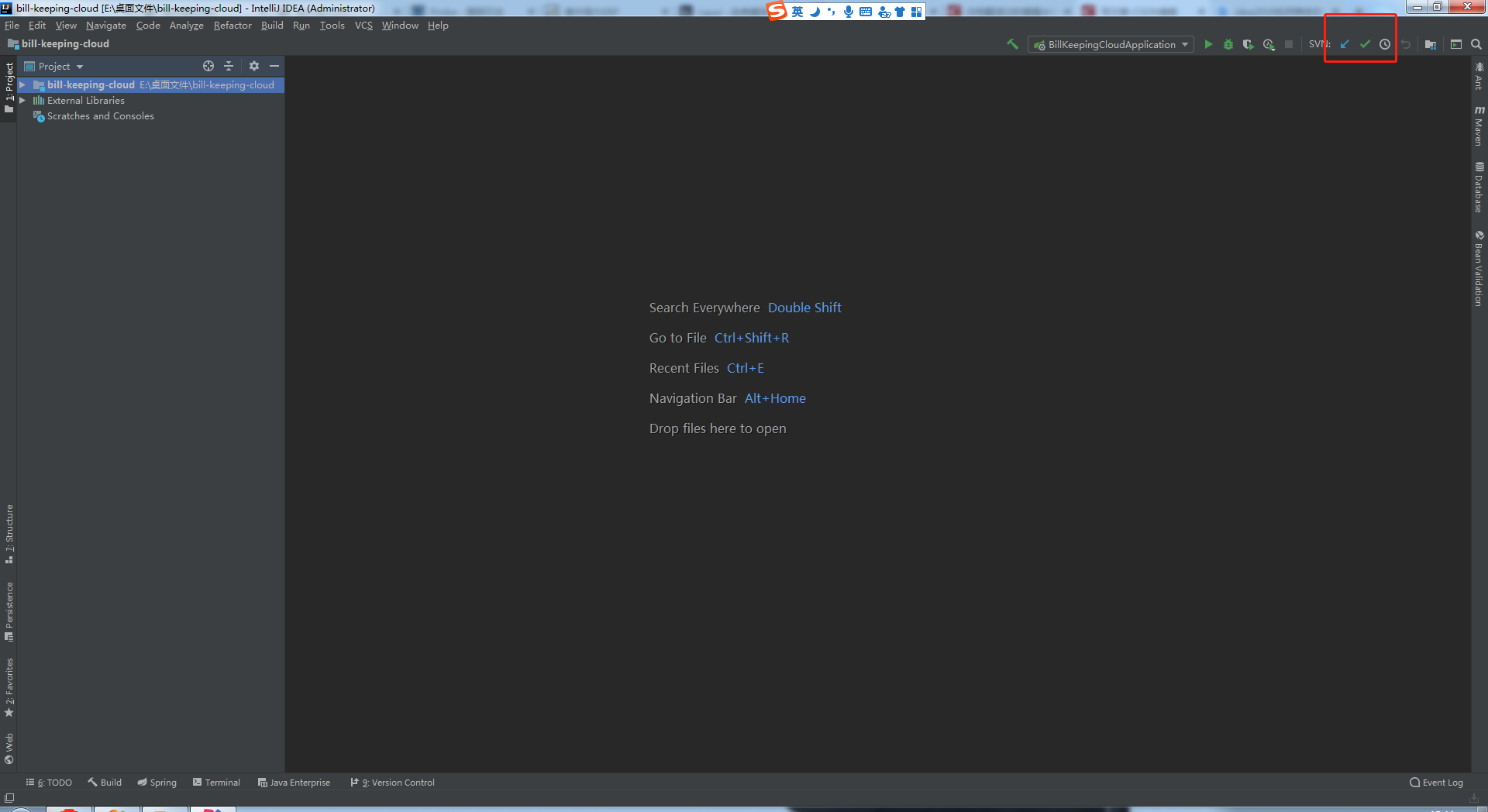
Task: Show SVN history clock icon
Action: [x=1385, y=44]
